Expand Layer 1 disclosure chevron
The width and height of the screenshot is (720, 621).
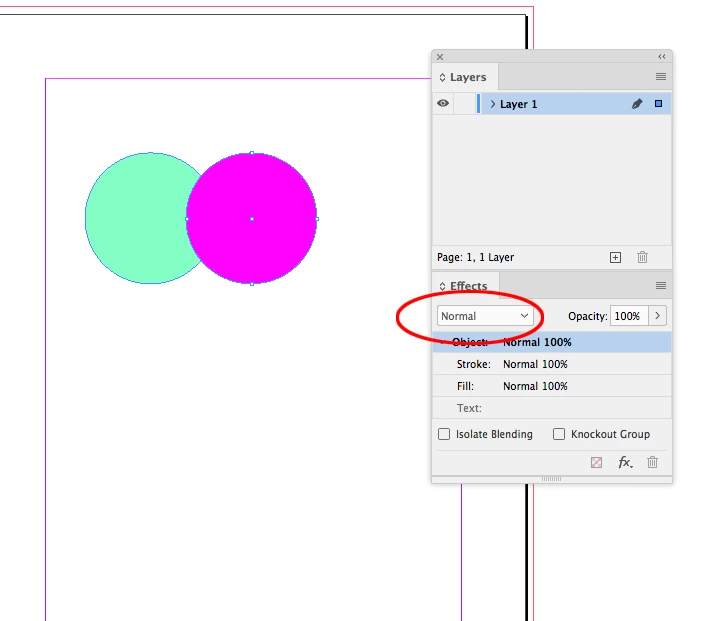point(493,104)
